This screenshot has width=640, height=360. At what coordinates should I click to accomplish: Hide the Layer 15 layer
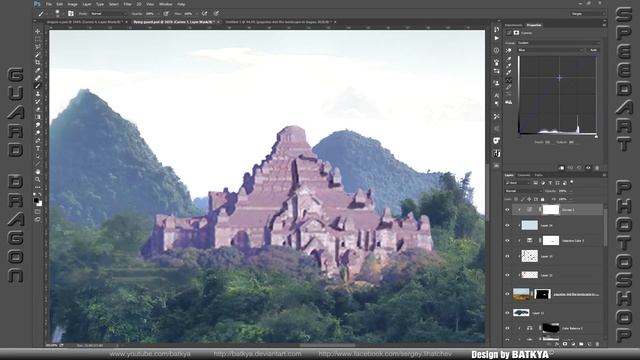(x=507, y=256)
